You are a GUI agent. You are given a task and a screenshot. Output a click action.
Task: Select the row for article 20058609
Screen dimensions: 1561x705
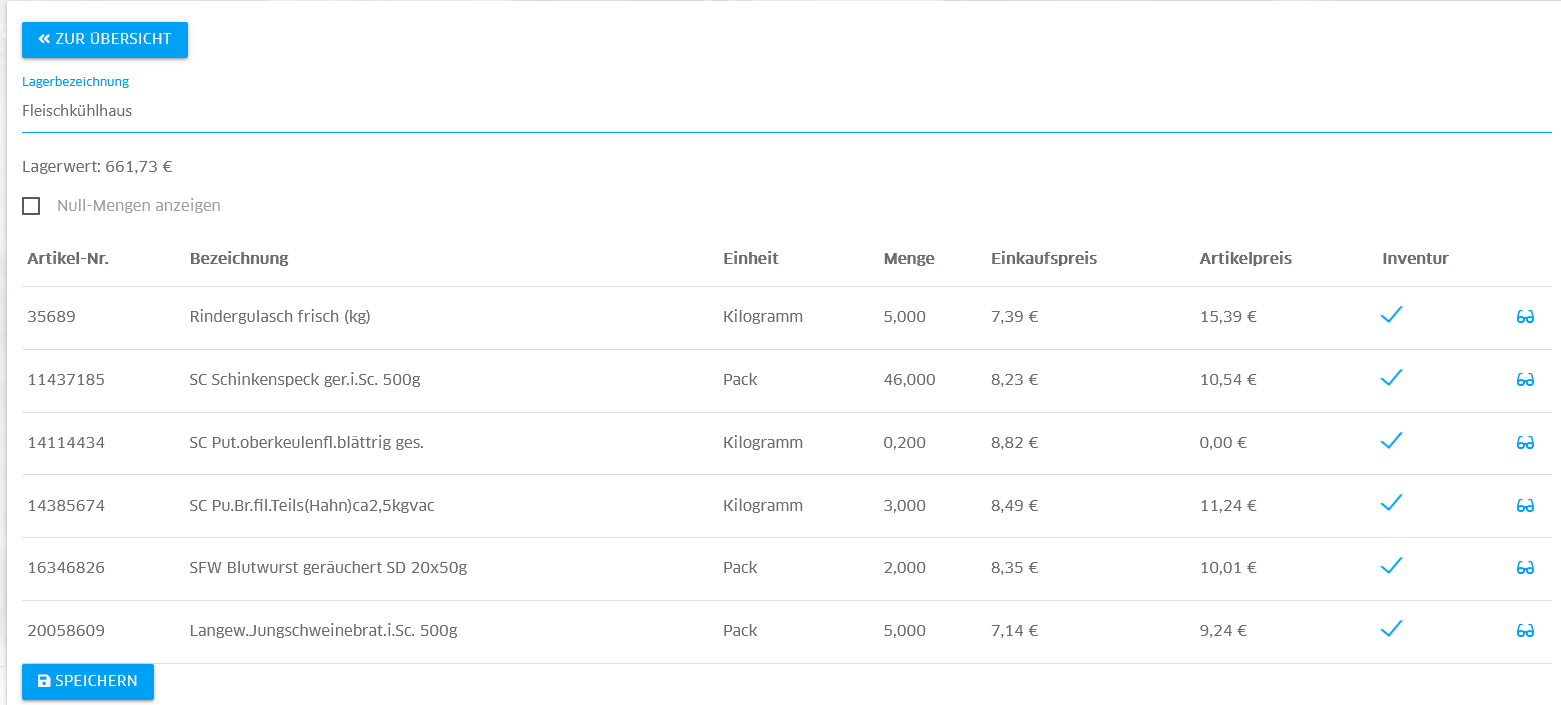[x=323, y=631]
